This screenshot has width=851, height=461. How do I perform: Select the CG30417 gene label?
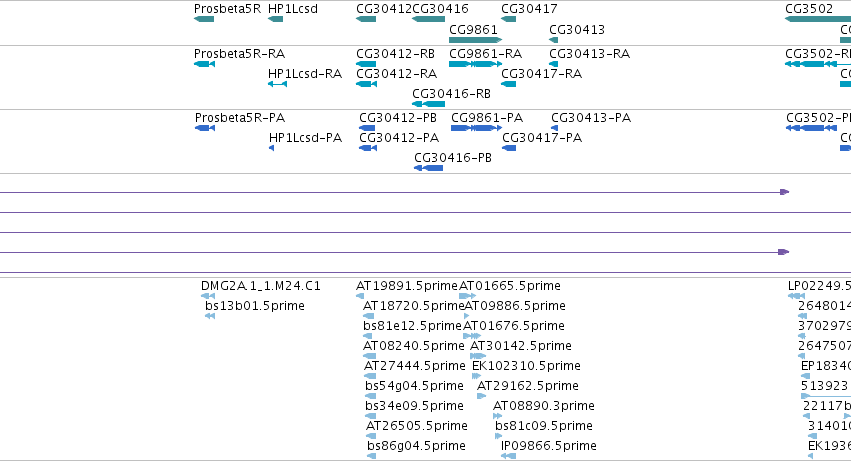point(529,9)
